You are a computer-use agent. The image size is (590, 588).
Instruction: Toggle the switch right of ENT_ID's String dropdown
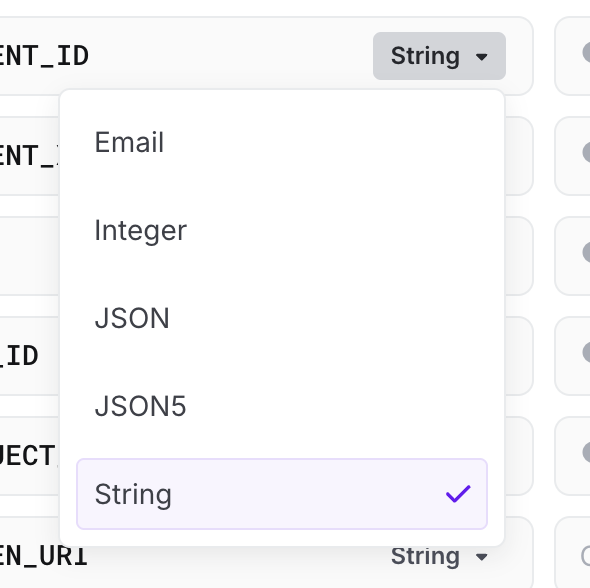(x=585, y=53)
